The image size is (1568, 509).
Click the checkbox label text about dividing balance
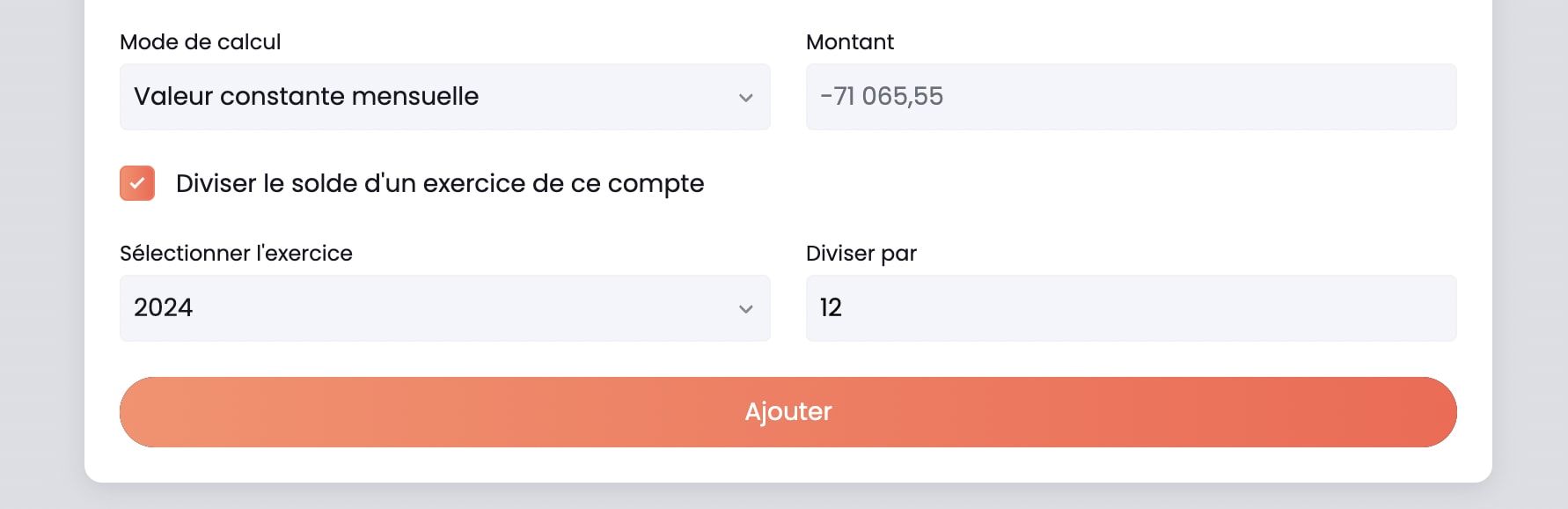click(x=439, y=183)
